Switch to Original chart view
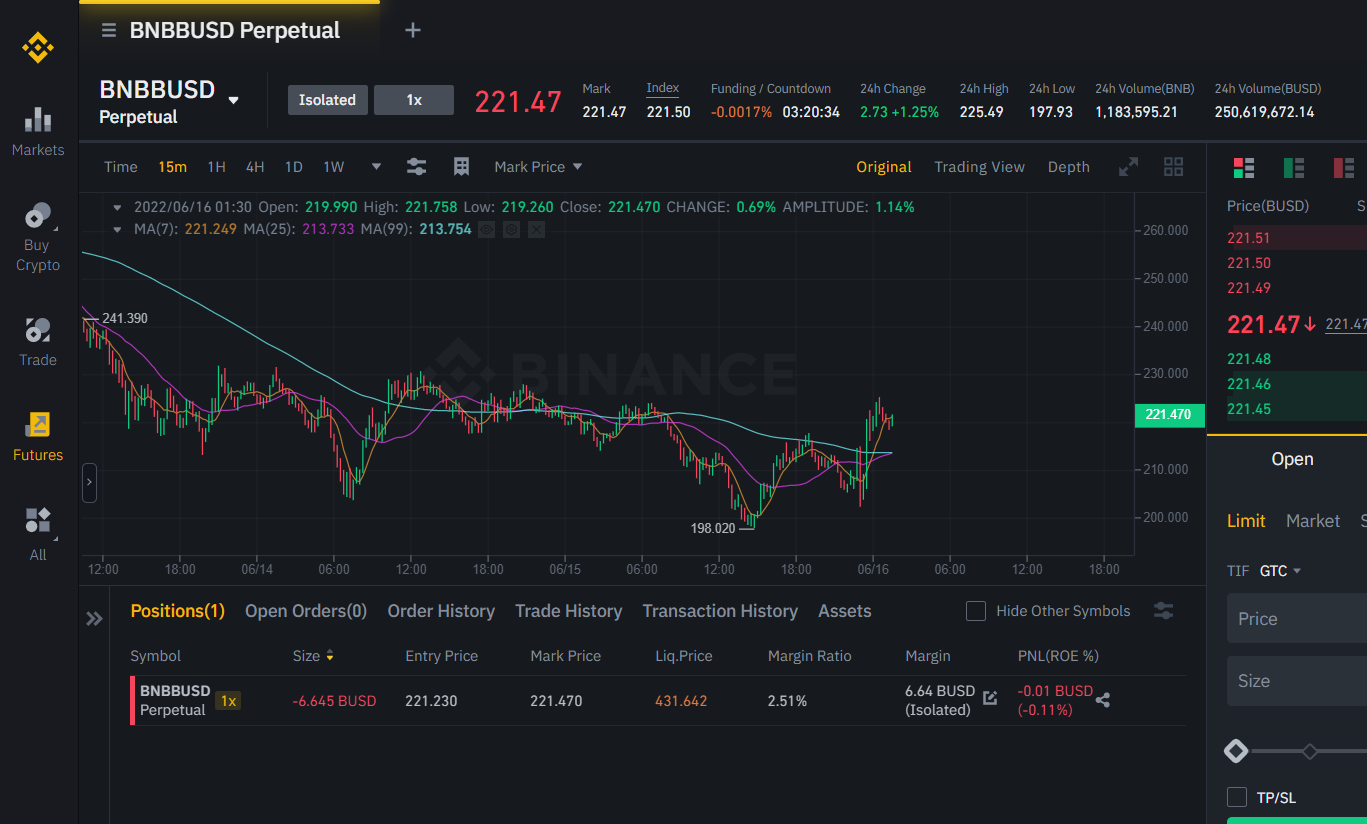The width and height of the screenshot is (1367, 824). tap(884, 167)
